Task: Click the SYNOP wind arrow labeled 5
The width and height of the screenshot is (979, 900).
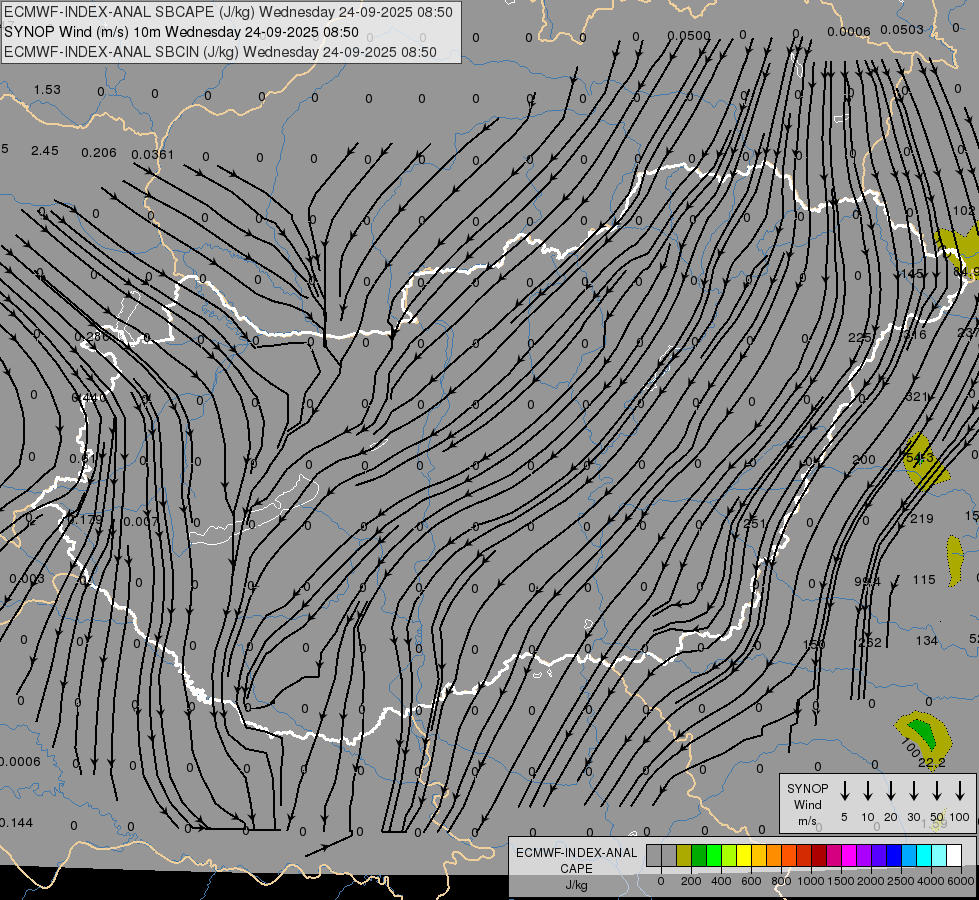Action: pos(844,790)
